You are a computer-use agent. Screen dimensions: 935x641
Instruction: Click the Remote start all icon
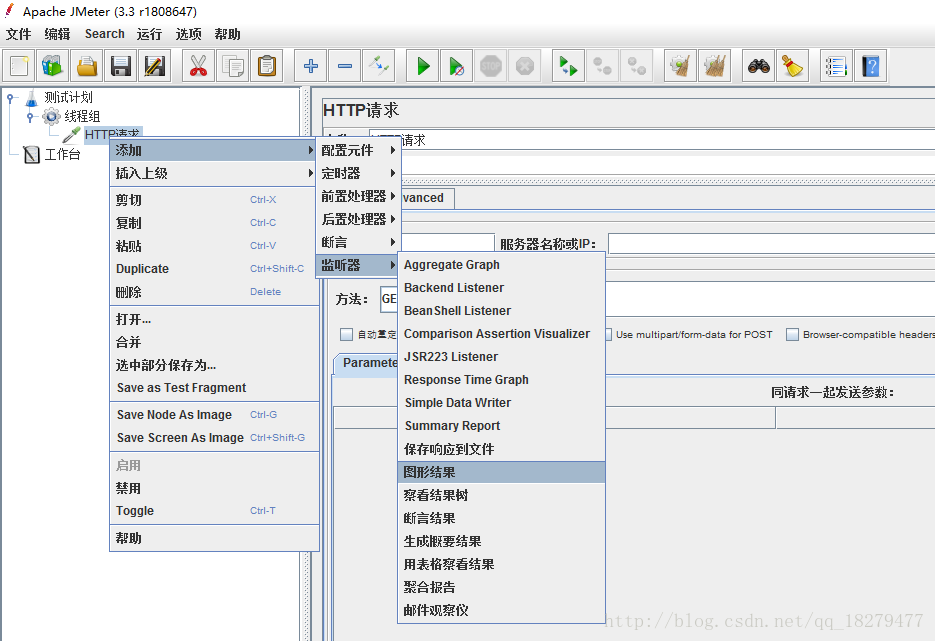pyautogui.click(x=568, y=66)
